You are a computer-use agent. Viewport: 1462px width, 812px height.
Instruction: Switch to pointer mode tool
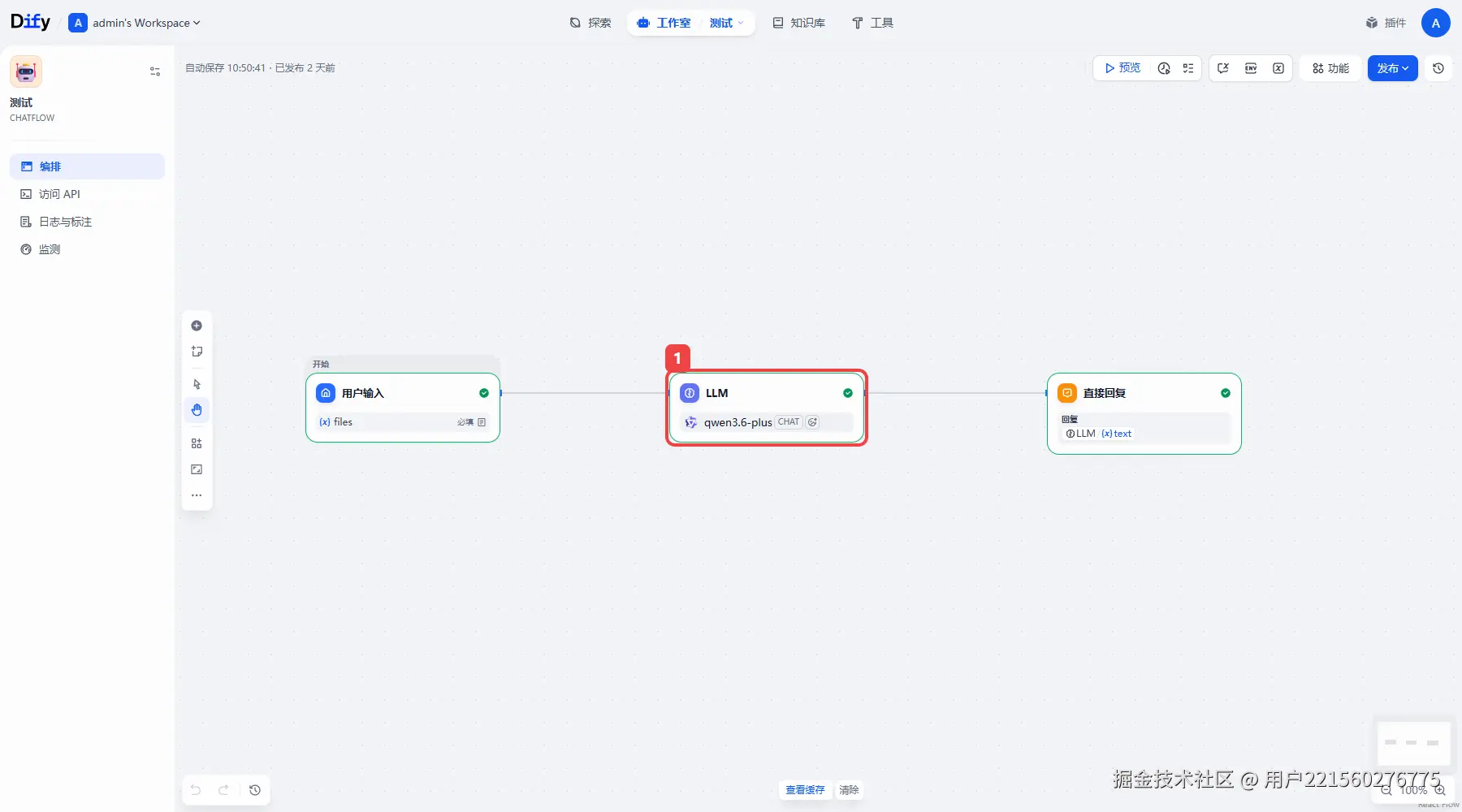click(x=197, y=384)
